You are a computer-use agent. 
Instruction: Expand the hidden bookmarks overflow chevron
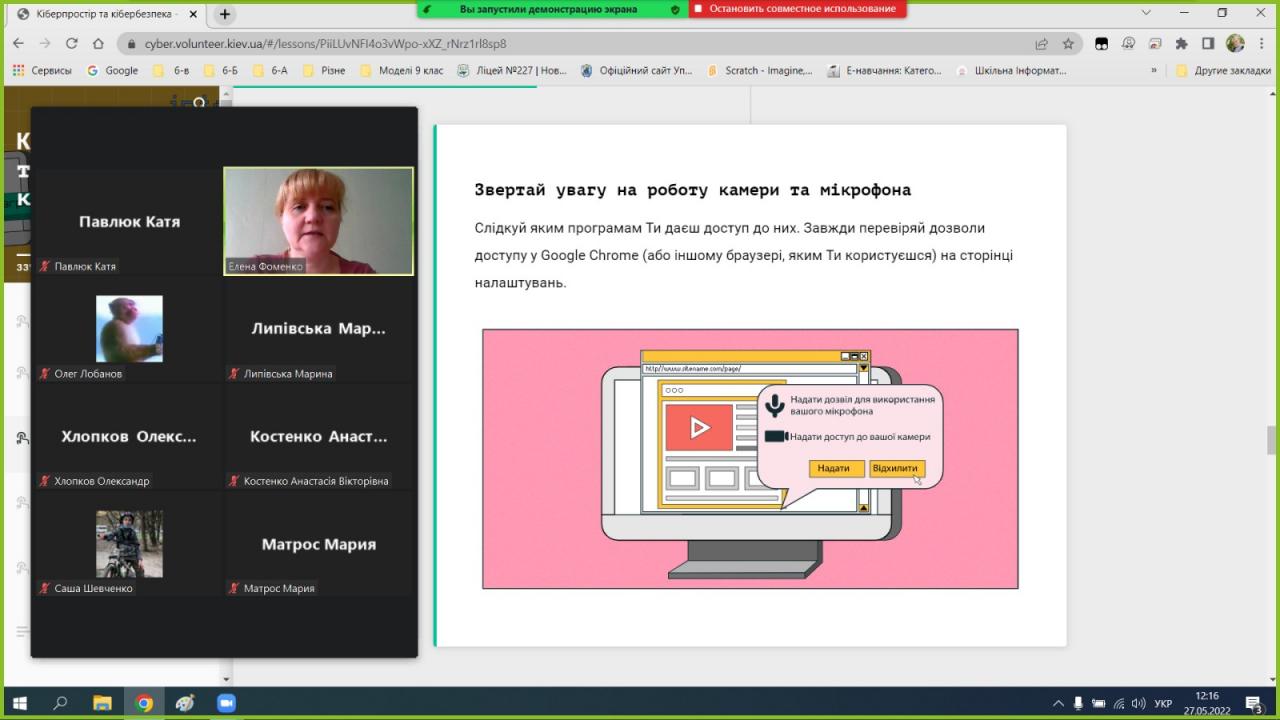[1154, 71]
